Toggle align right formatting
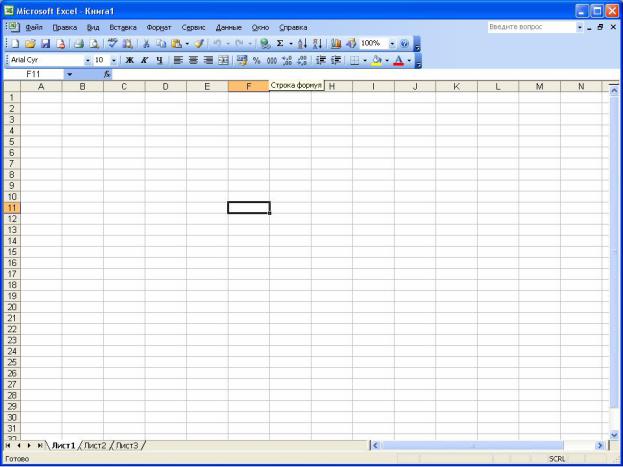The image size is (623, 467). pos(208,60)
